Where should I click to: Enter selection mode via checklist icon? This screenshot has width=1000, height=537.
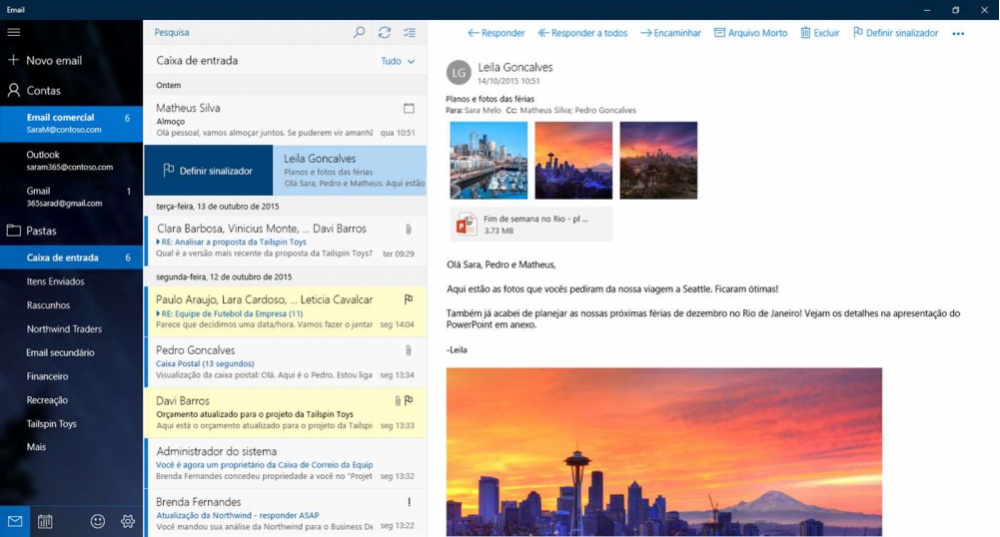(x=409, y=32)
